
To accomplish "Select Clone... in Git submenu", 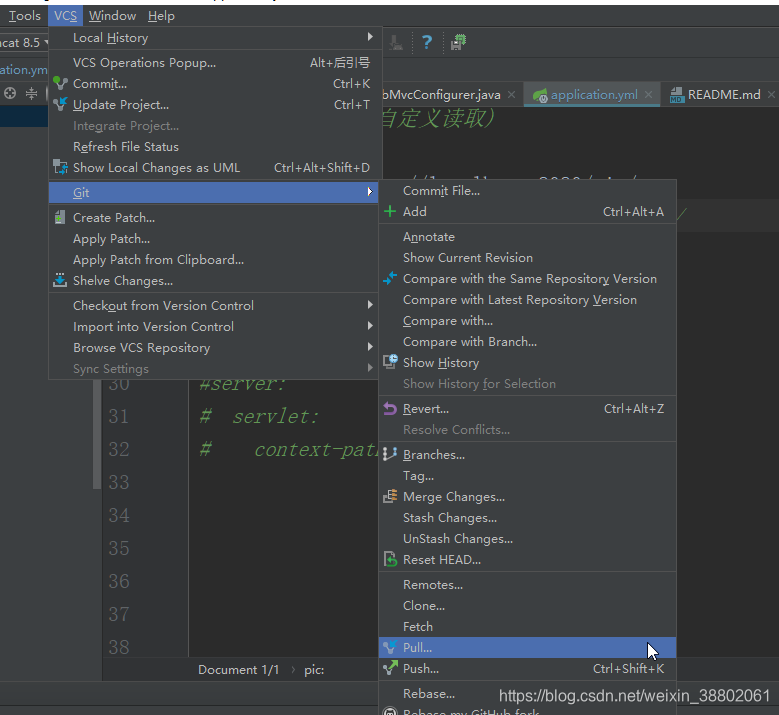I will pyautogui.click(x=527, y=605).
